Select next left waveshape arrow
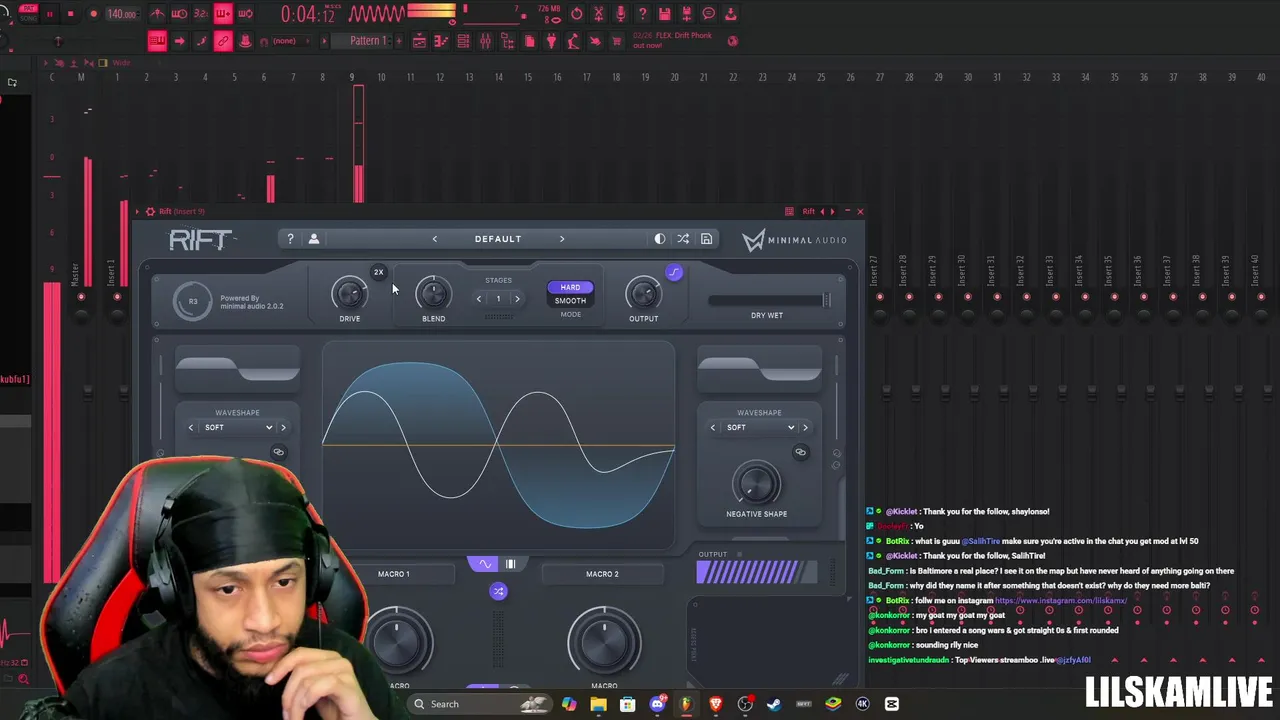1280x720 pixels. pyautogui.click(x=283, y=428)
